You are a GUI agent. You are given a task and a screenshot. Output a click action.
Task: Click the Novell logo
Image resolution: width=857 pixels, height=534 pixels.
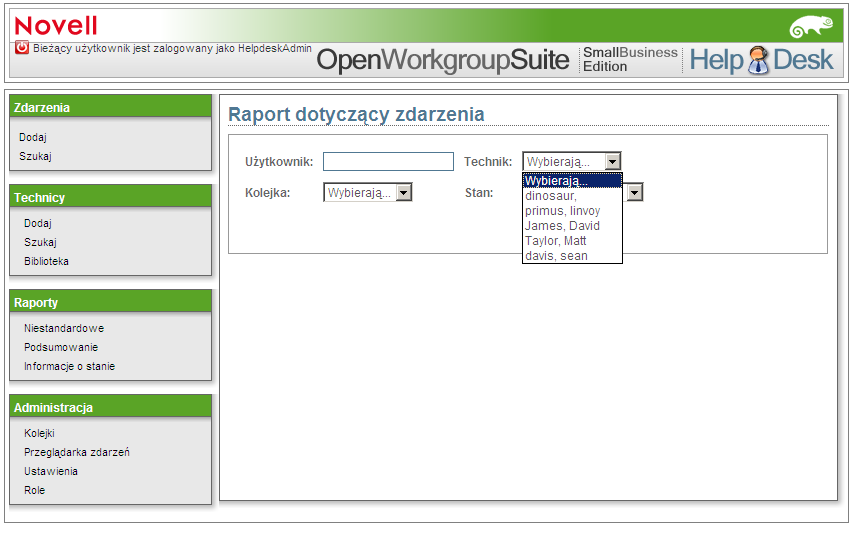coord(56,26)
